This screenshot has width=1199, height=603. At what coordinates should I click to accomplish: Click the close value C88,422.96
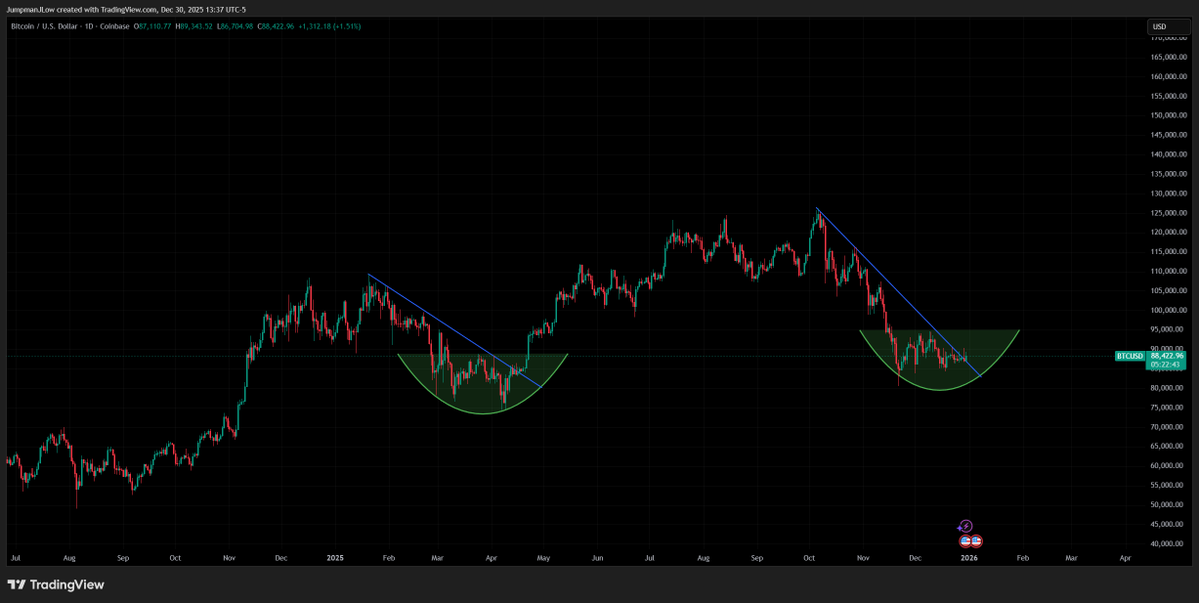(x=276, y=26)
